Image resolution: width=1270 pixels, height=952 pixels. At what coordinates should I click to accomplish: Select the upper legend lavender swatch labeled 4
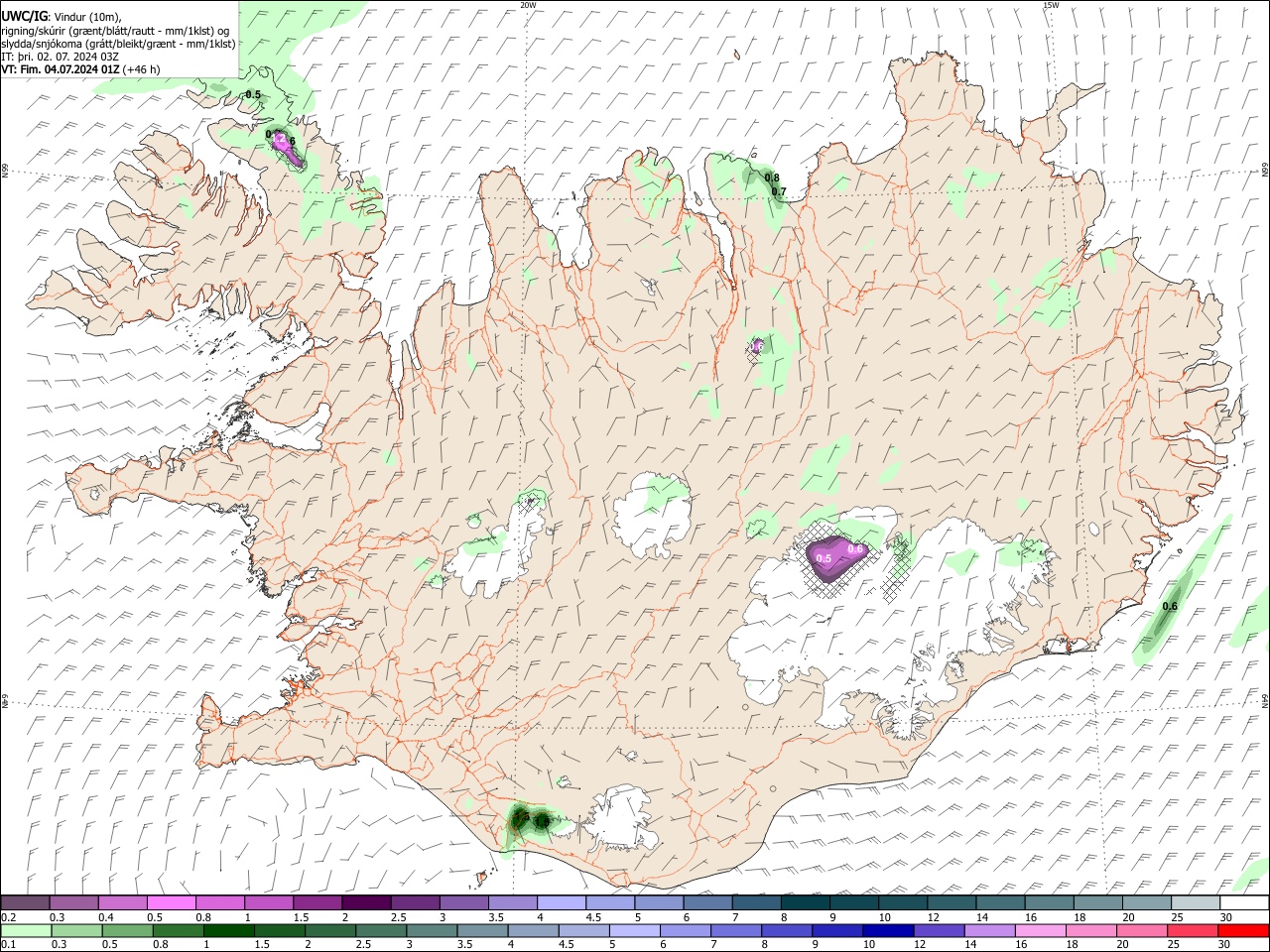561,902
